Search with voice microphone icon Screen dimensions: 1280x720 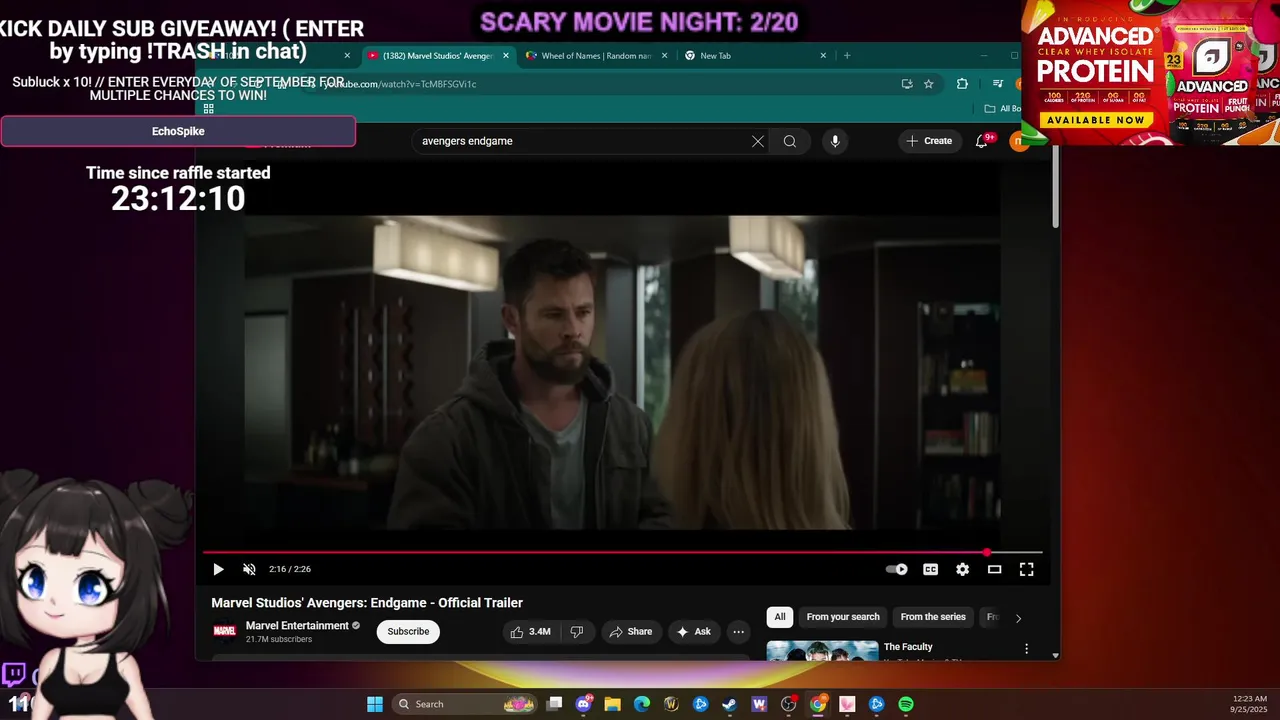[x=835, y=141]
